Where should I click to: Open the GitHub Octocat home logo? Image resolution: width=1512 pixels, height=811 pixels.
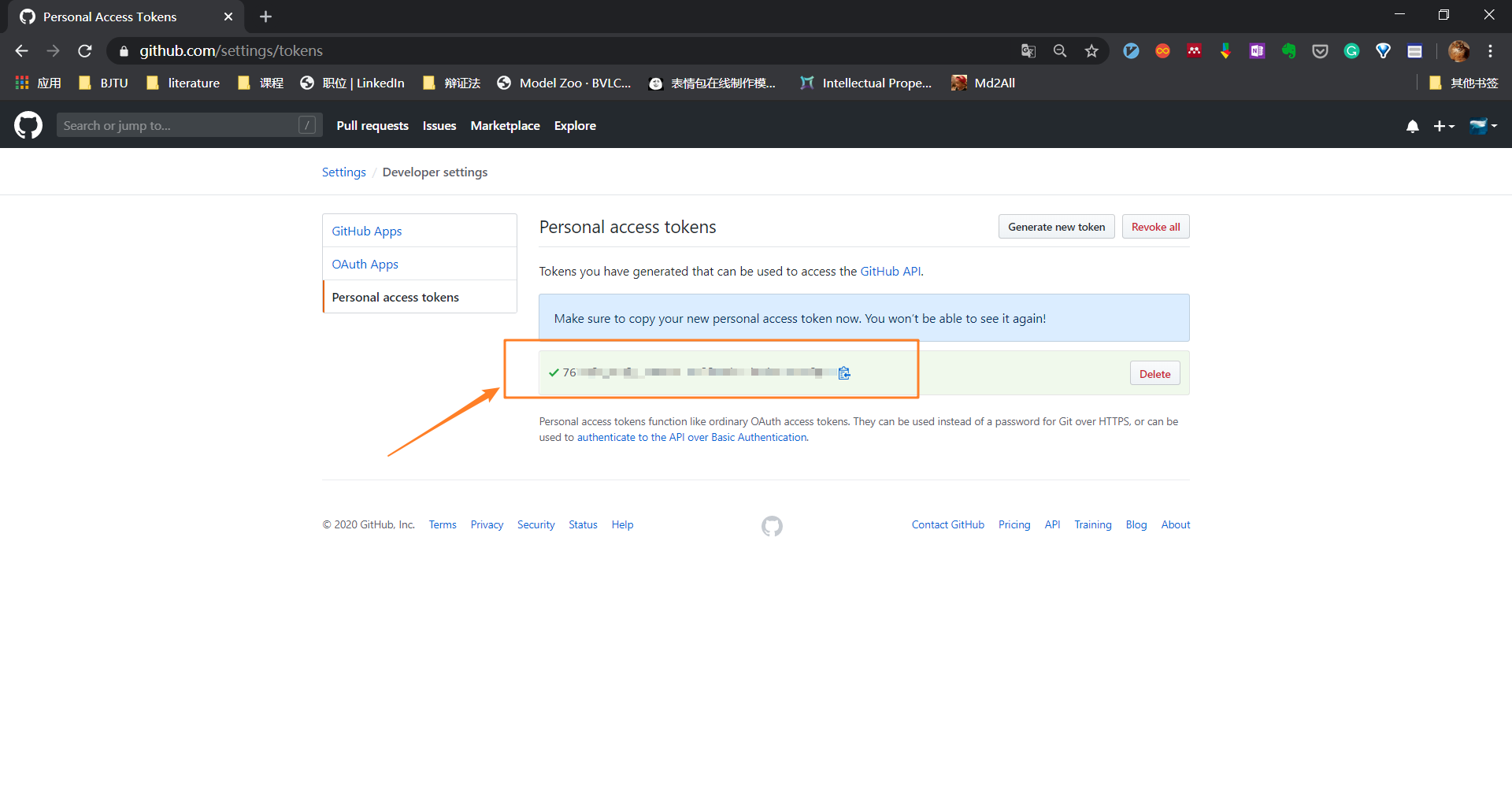[x=28, y=125]
